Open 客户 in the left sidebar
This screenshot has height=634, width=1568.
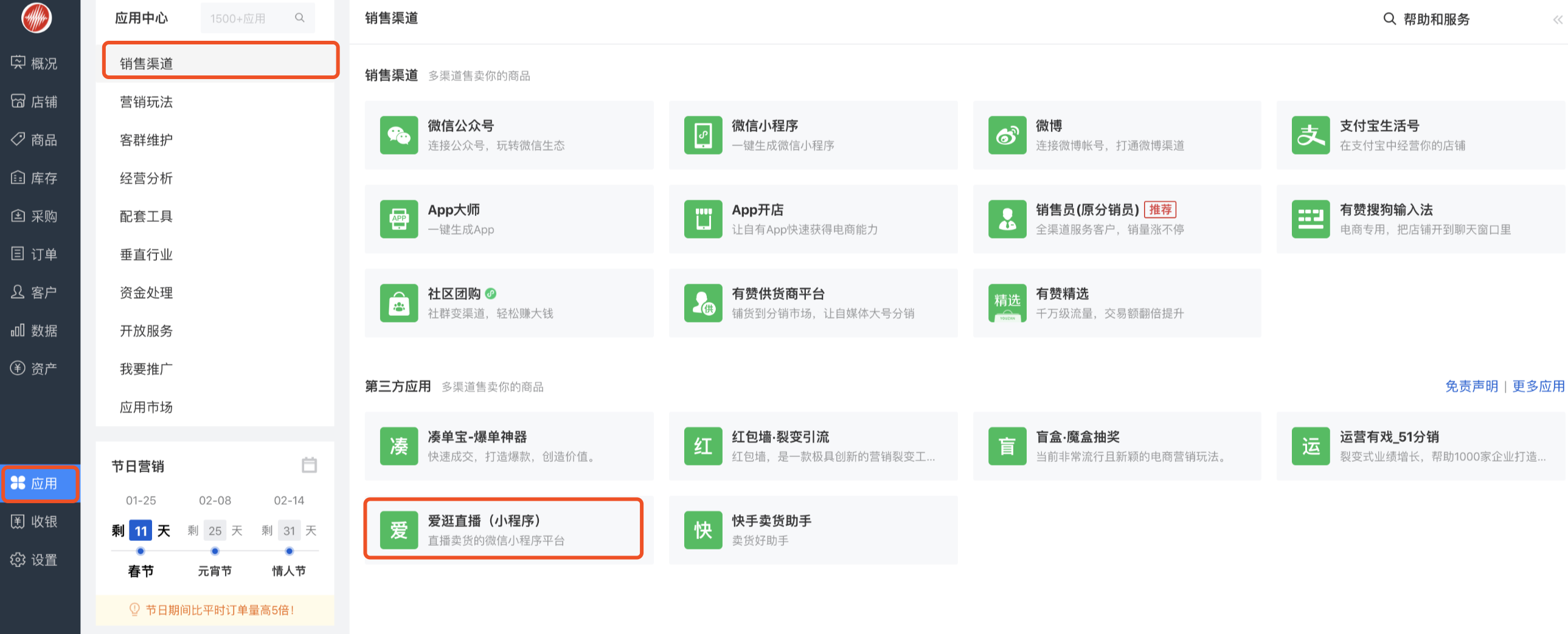tap(35, 292)
